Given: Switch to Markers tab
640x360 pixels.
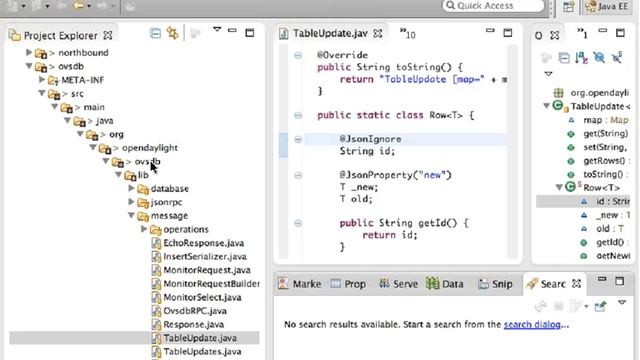Looking at the screenshot, I should tap(300, 284).
